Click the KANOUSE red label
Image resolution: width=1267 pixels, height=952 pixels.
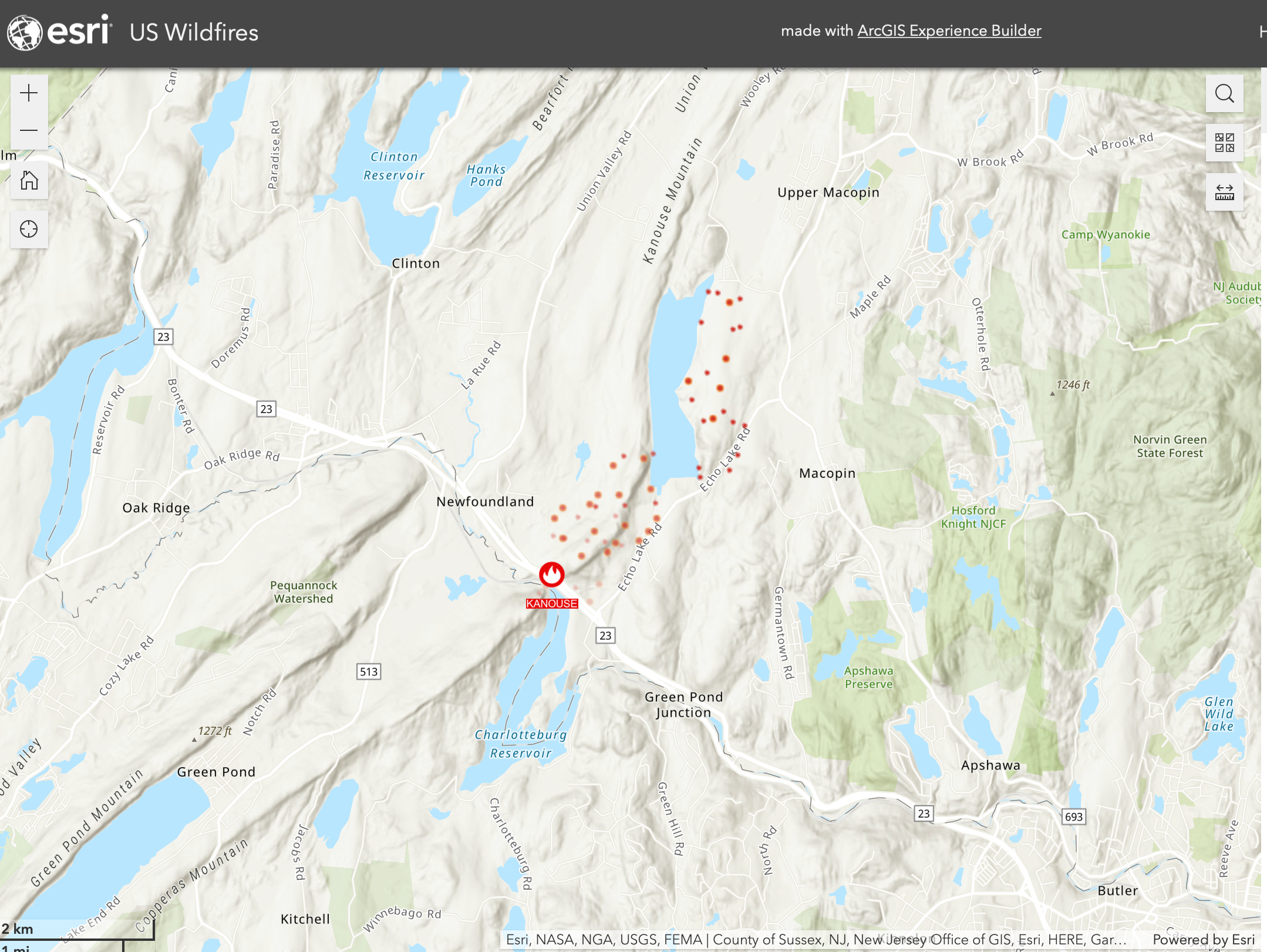click(x=552, y=603)
